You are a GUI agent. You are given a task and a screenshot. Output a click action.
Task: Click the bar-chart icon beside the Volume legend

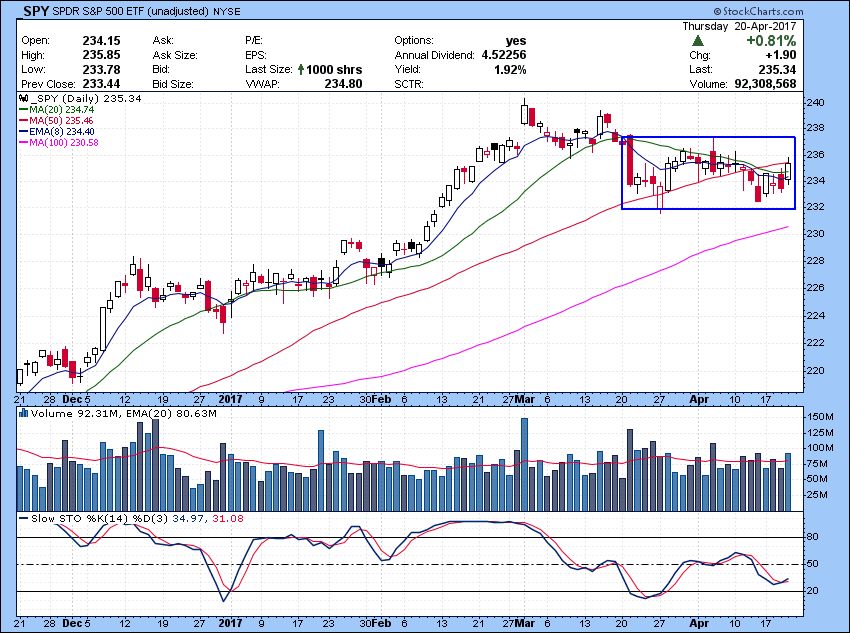[23, 414]
